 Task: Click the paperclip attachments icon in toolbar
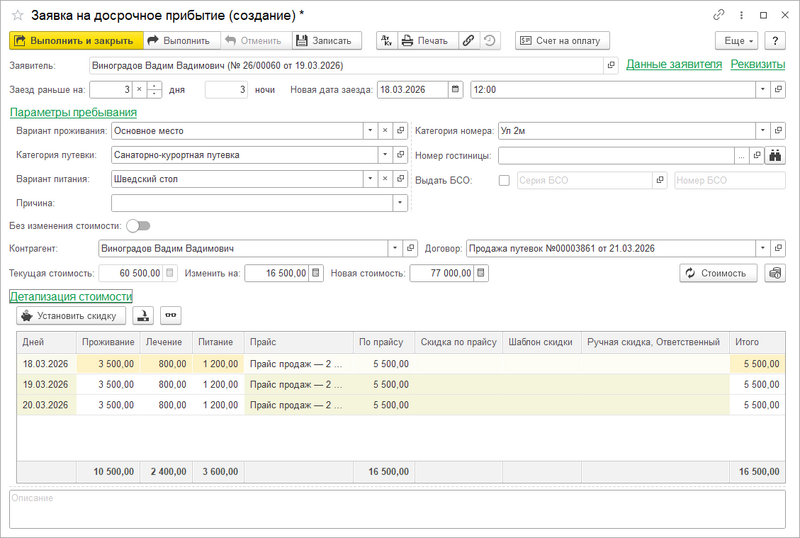(x=468, y=41)
